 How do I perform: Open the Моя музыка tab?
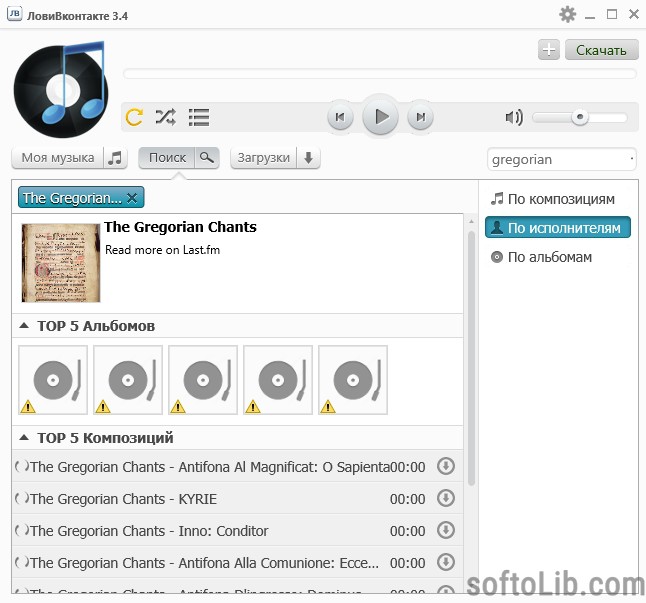click(58, 158)
